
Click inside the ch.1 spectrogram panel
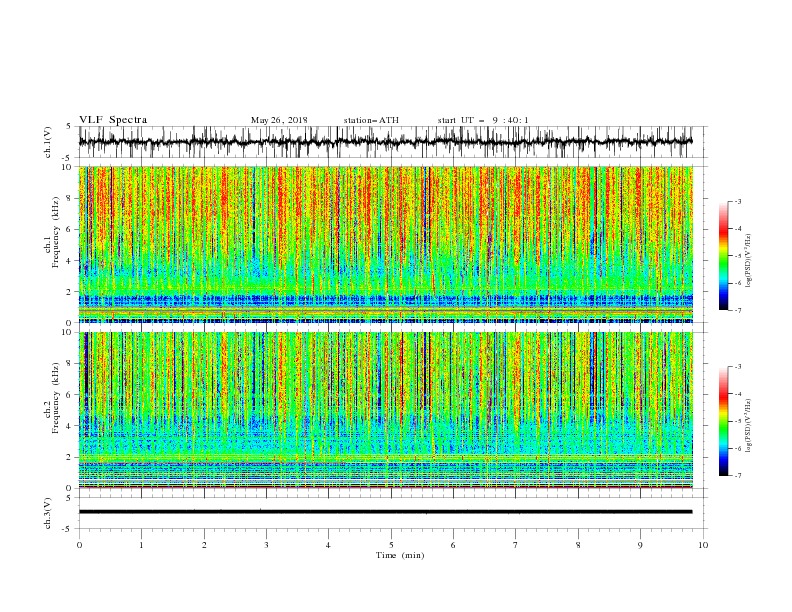[x=385, y=244]
